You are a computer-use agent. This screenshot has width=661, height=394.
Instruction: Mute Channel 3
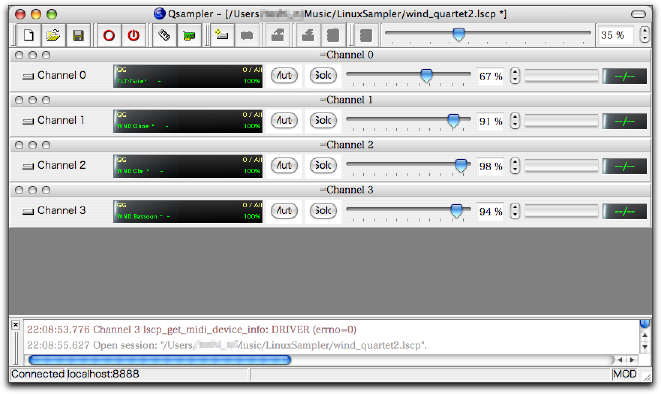coord(284,211)
